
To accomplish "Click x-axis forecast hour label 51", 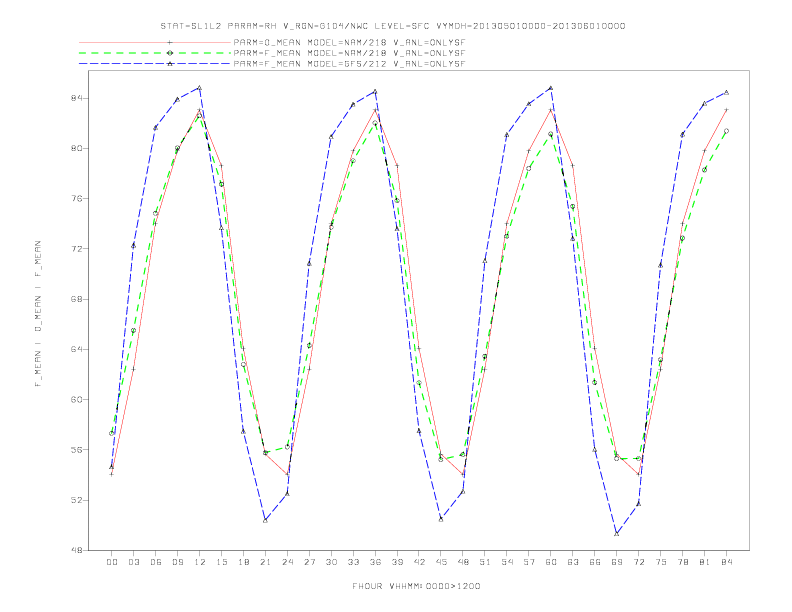I will pyautogui.click(x=485, y=562).
